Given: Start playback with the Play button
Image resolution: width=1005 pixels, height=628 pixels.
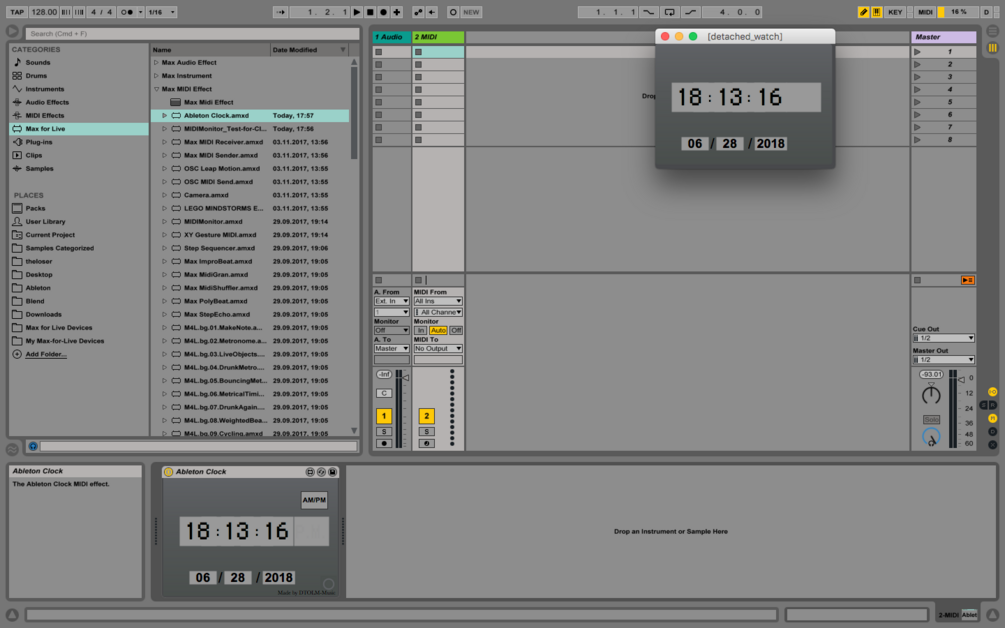Looking at the screenshot, I should click(x=357, y=12).
